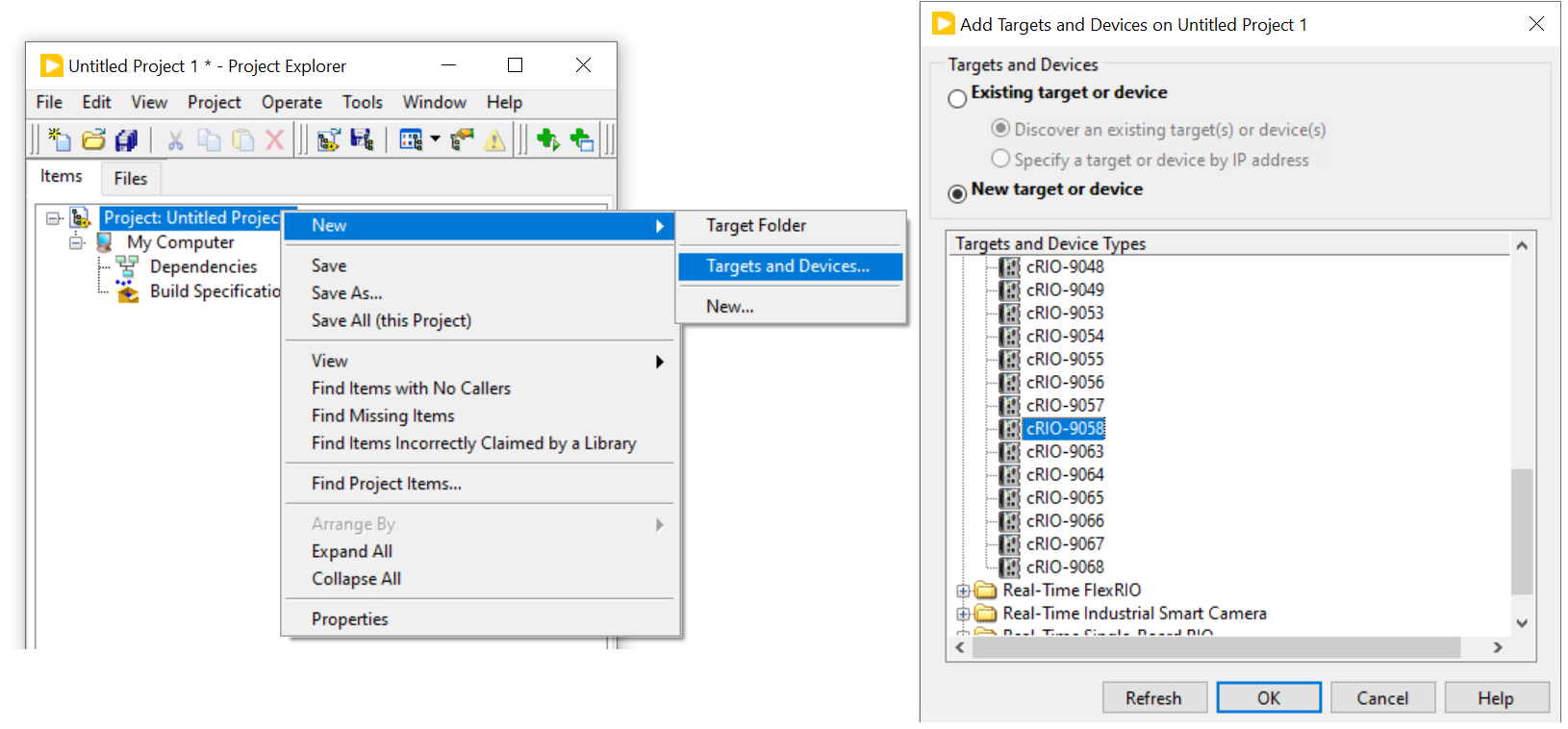The height and width of the screenshot is (729, 1568).
Task: Click the Save All toolbar icon
Action: pyautogui.click(x=126, y=139)
